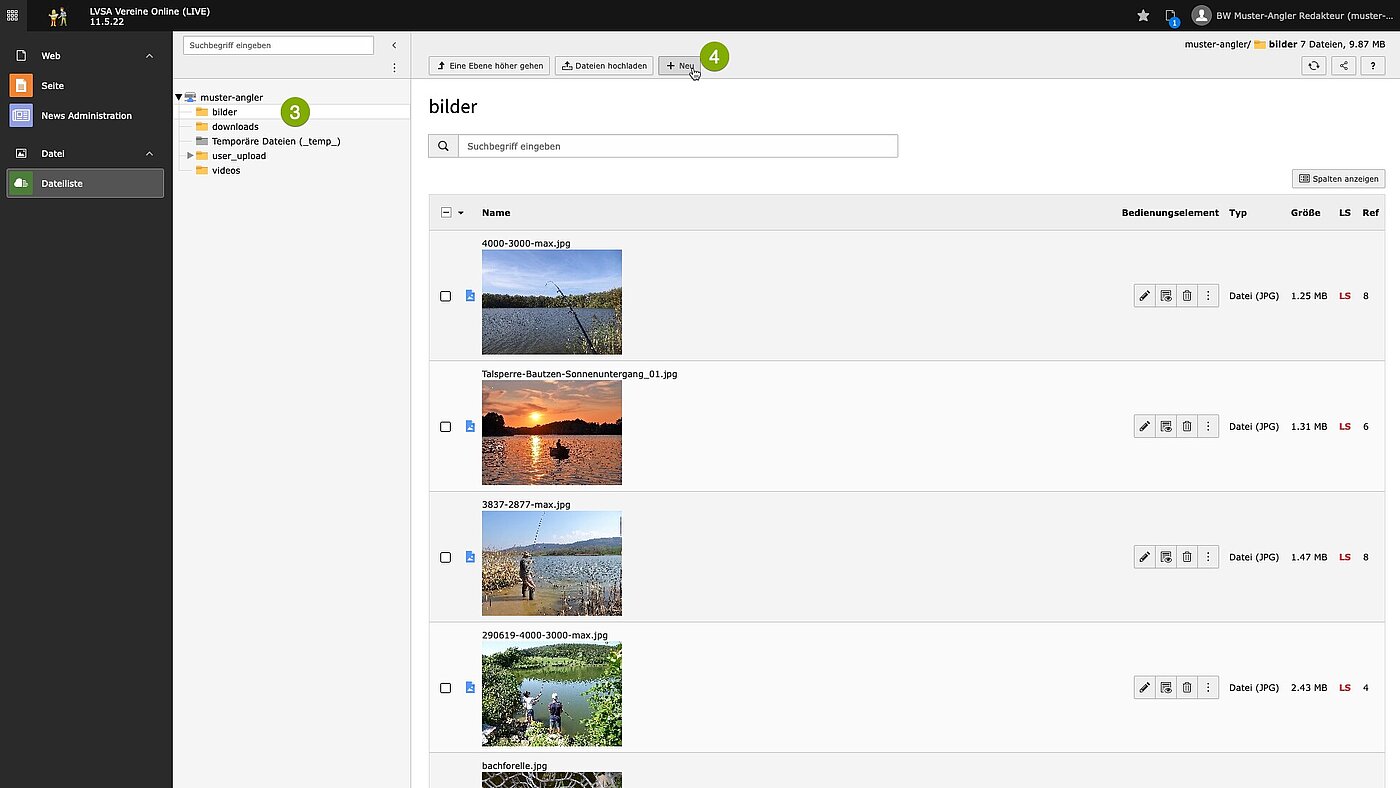
Task: View 290619-4000-3000-max.jpg with the view icon
Action: (x=1166, y=688)
